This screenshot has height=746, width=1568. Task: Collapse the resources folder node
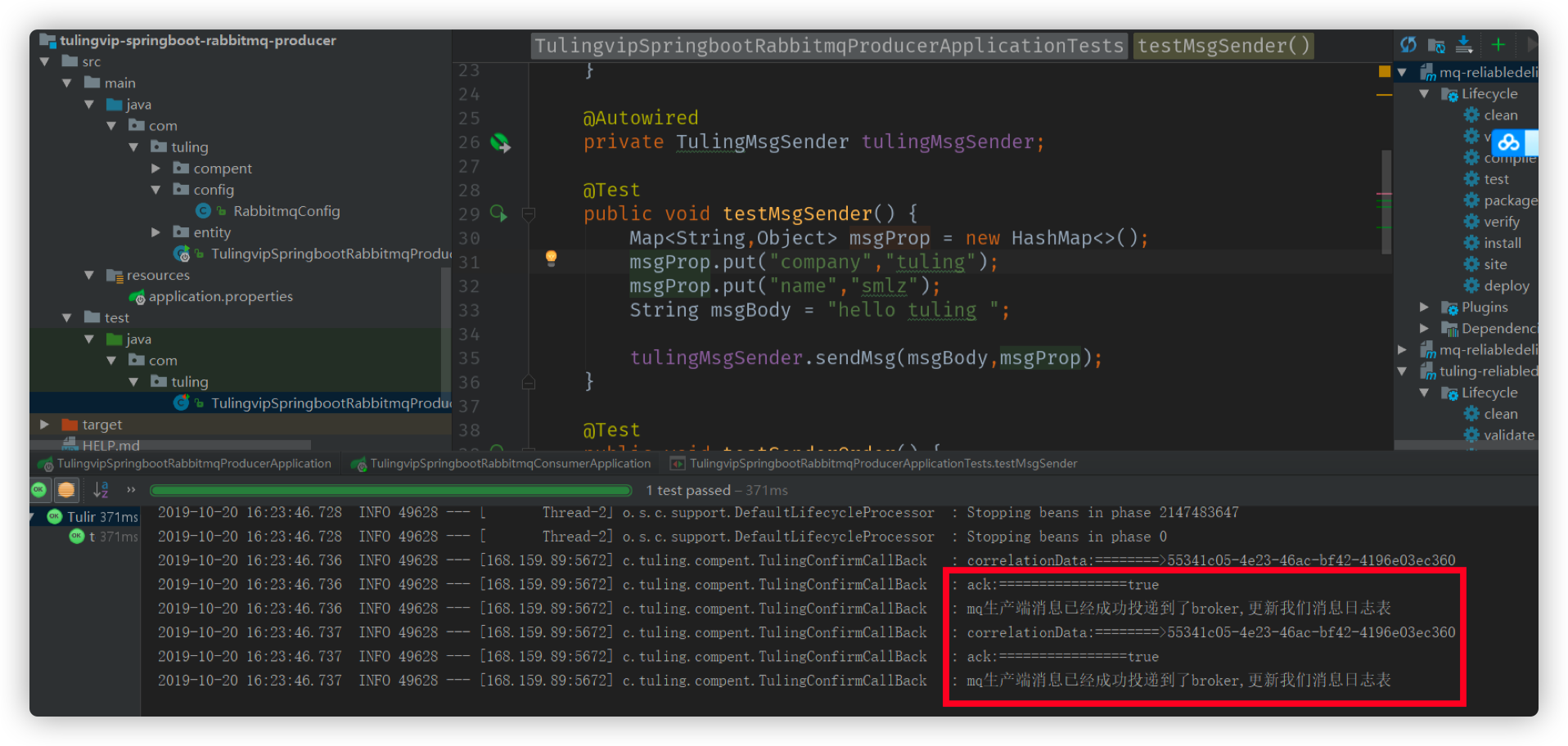89,275
